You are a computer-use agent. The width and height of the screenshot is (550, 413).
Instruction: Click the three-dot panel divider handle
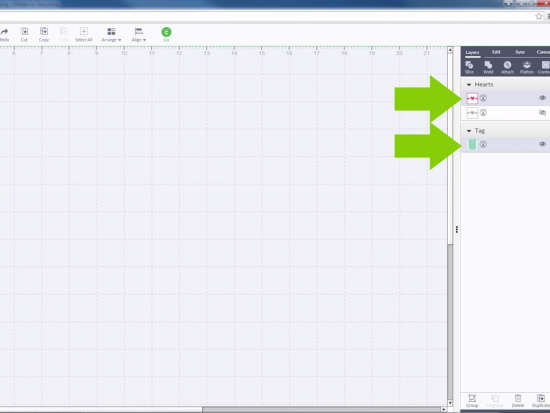pos(457,229)
